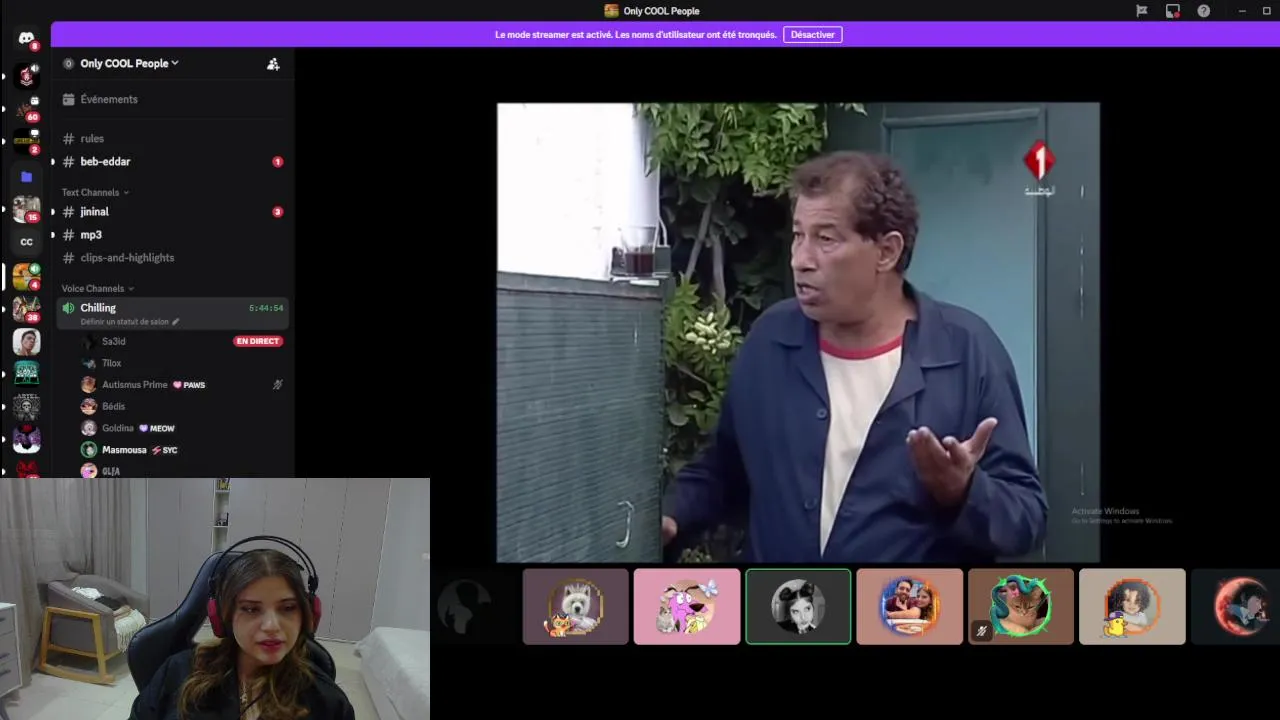Viewport: 1280px width, 720px height.
Task: Collapse the Text Channels category
Action: pos(95,192)
